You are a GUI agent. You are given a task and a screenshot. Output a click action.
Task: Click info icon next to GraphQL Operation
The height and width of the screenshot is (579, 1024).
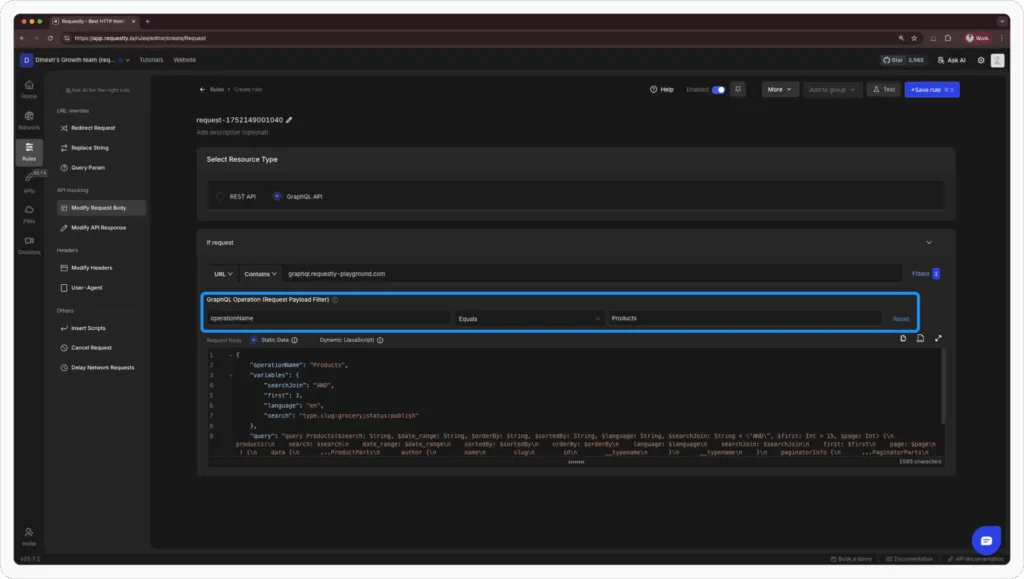(335, 300)
